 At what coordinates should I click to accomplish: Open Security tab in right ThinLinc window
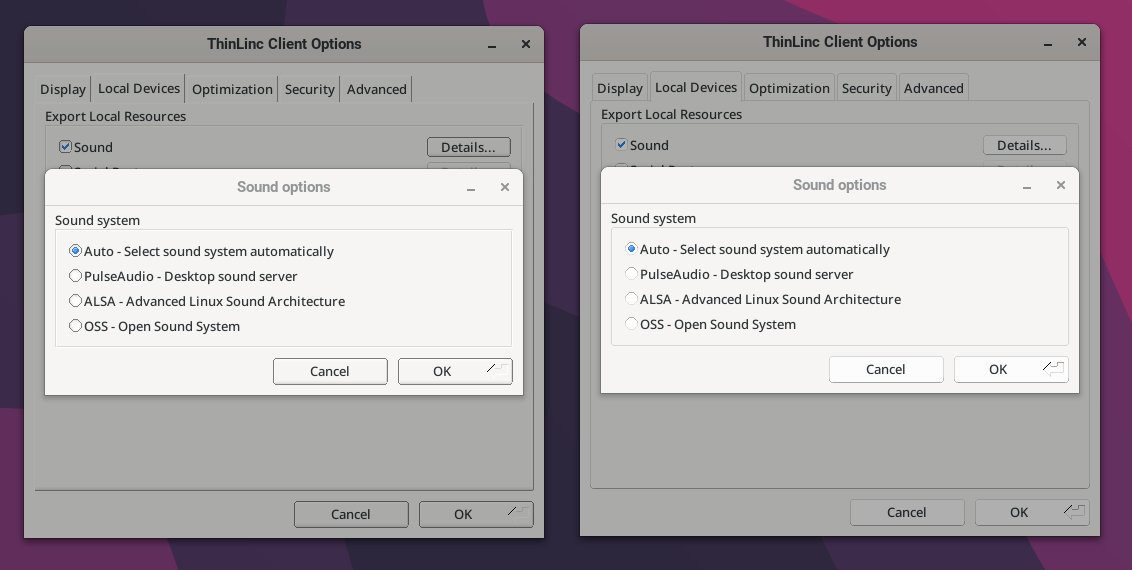pos(866,88)
